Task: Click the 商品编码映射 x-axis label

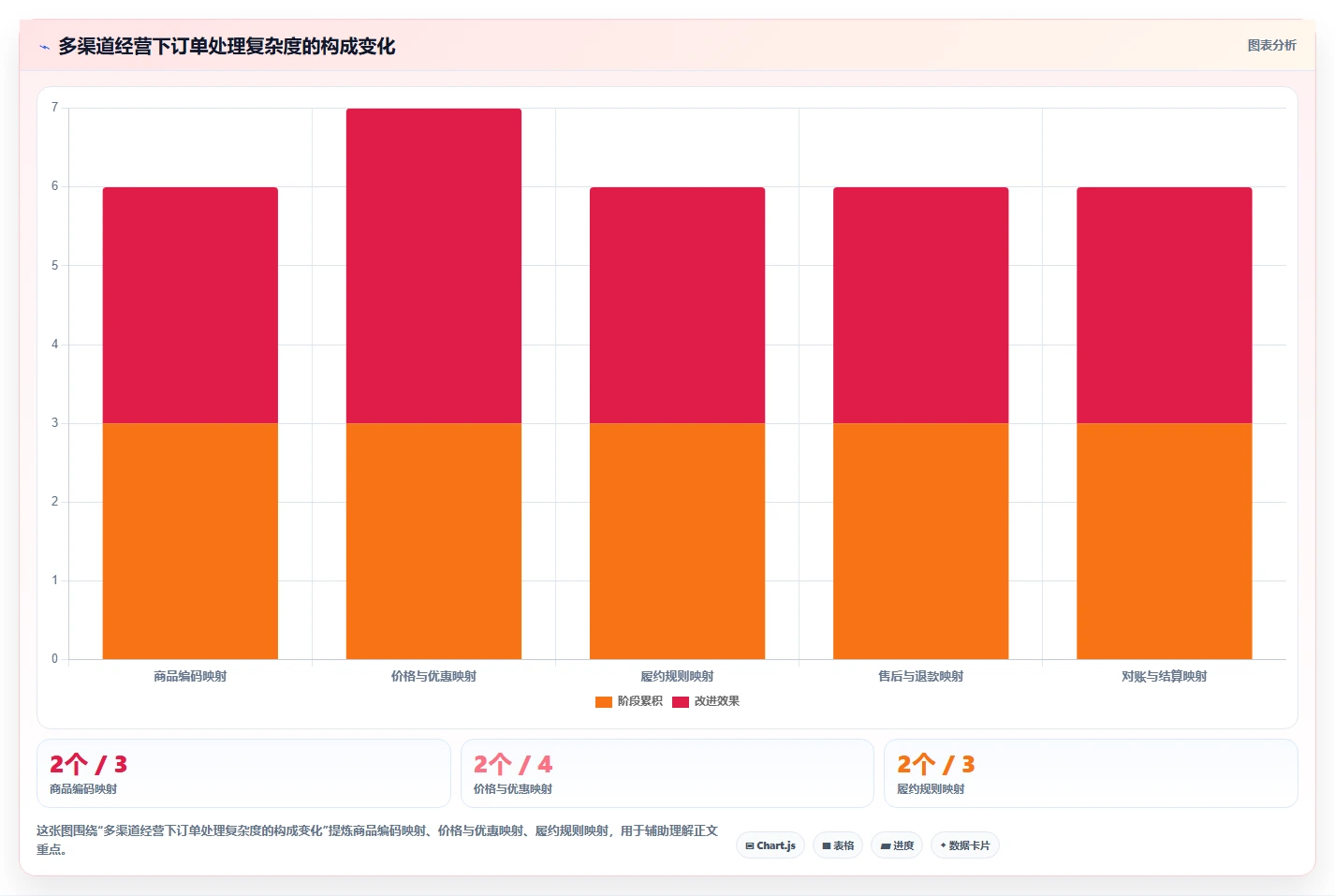Action: click(190, 676)
